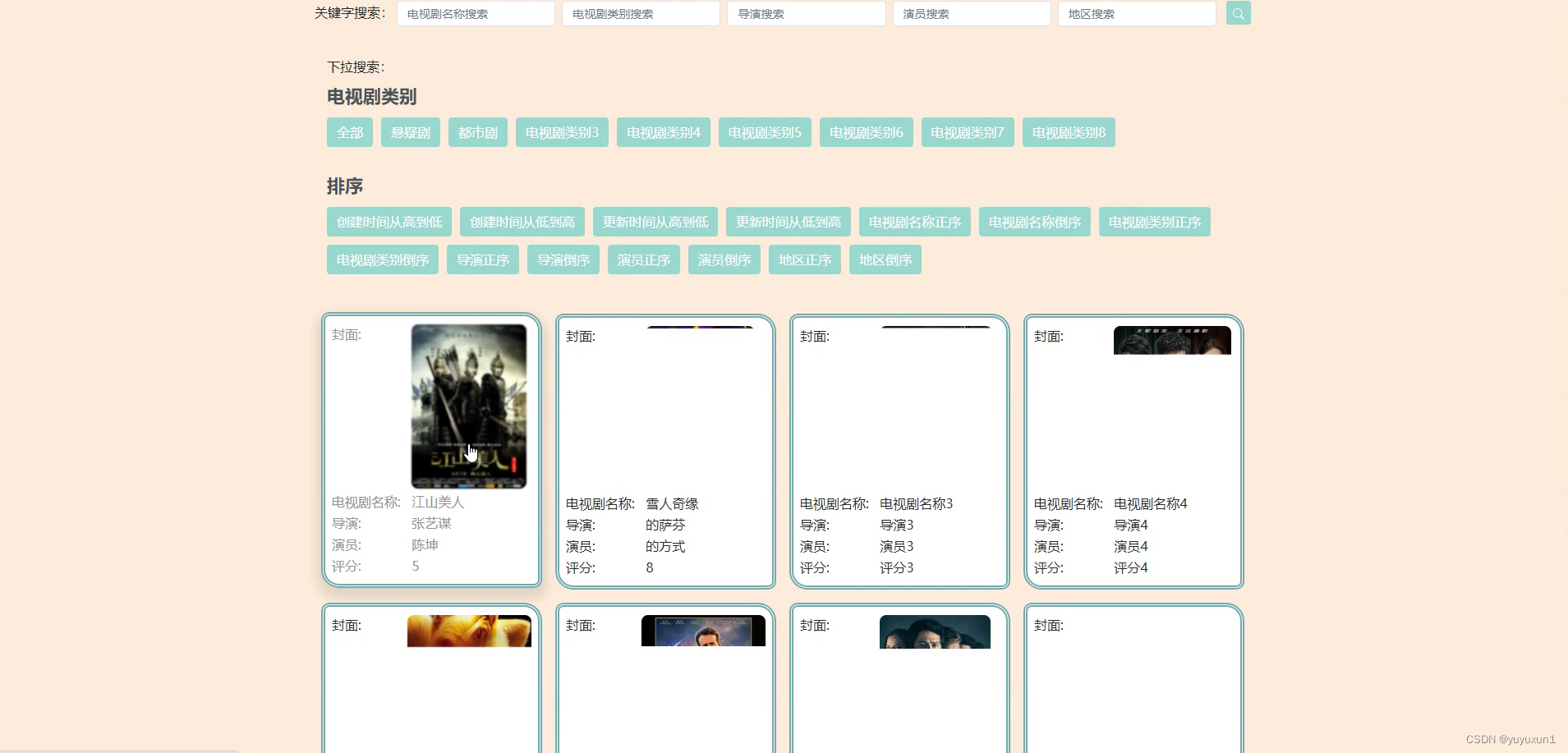Sort by 电视剧类别正序
Image resolution: width=1568 pixels, height=753 pixels.
(x=1155, y=222)
